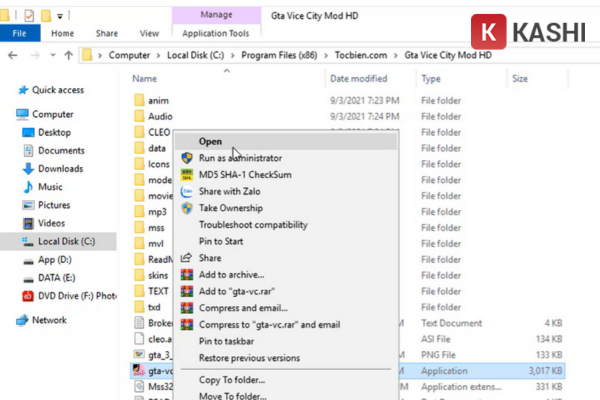Select Troubleshoot compatibility menu entry
This screenshot has width=600, height=400.
(x=252, y=225)
